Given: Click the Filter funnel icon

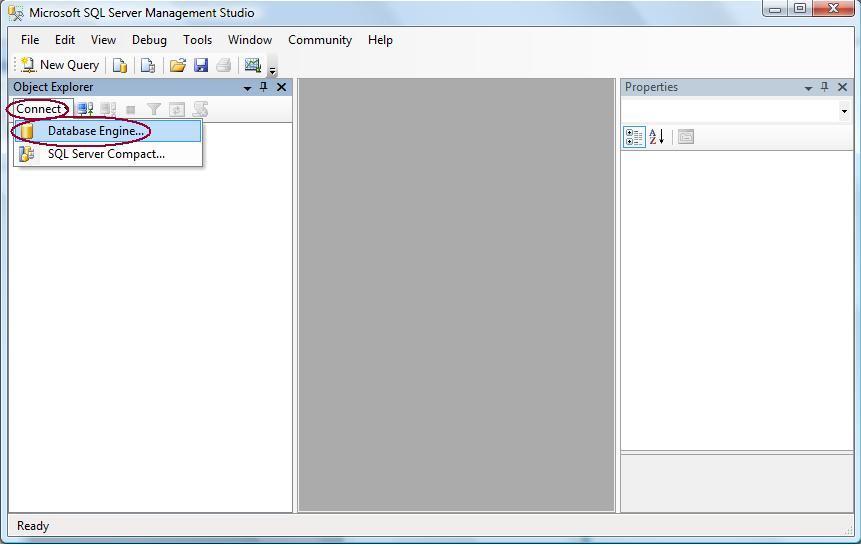Looking at the screenshot, I should click(x=154, y=109).
